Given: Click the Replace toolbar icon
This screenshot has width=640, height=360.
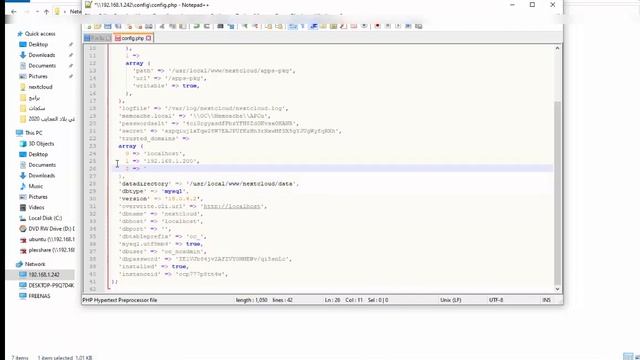Looking at the screenshot, I should click(231, 26).
